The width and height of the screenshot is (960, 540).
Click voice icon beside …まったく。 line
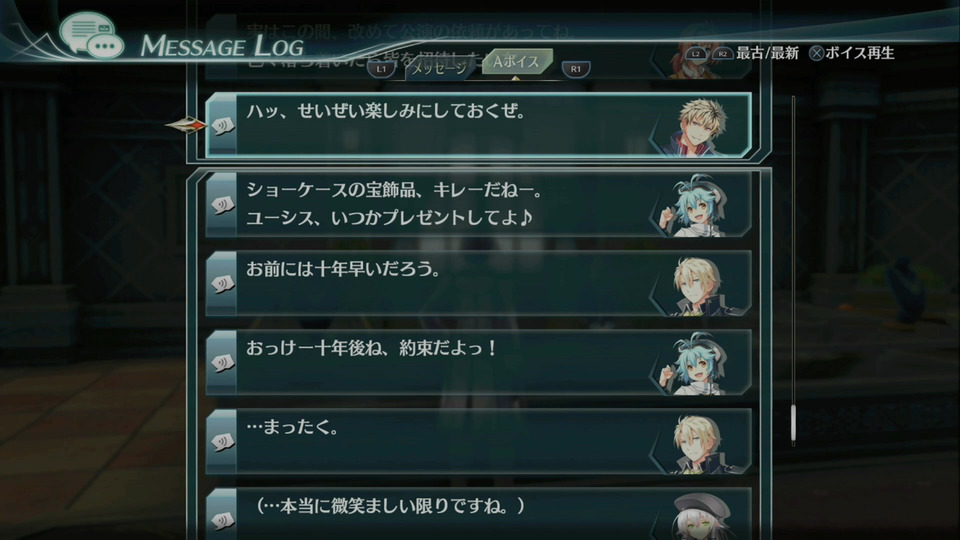pyautogui.click(x=223, y=441)
